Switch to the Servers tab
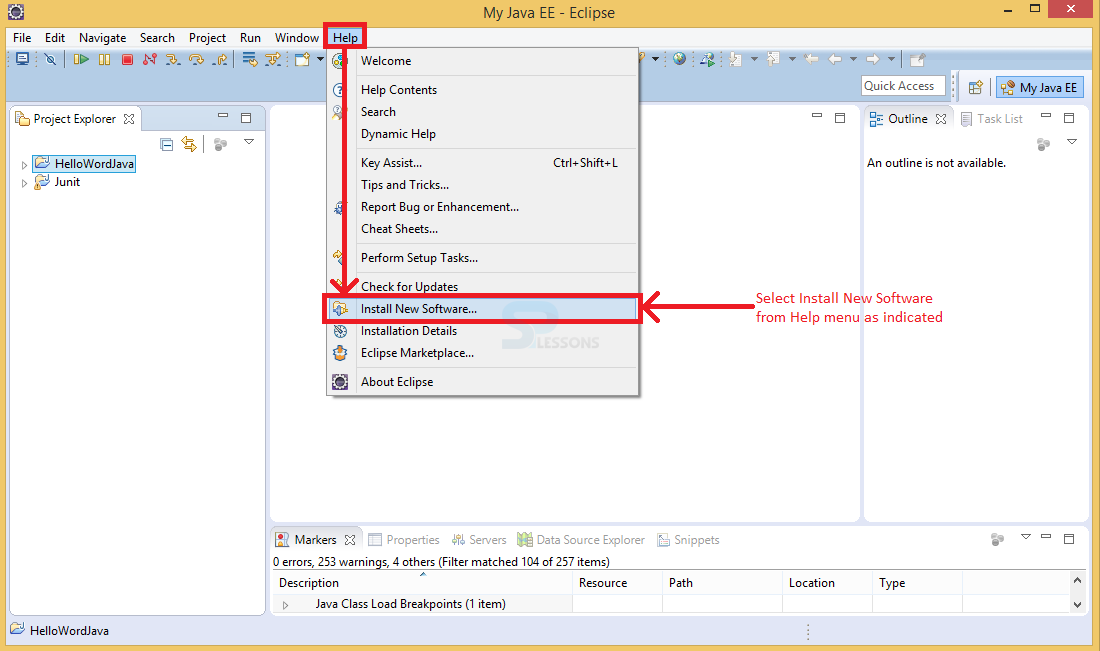The width and height of the screenshot is (1100, 651). (x=479, y=539)
